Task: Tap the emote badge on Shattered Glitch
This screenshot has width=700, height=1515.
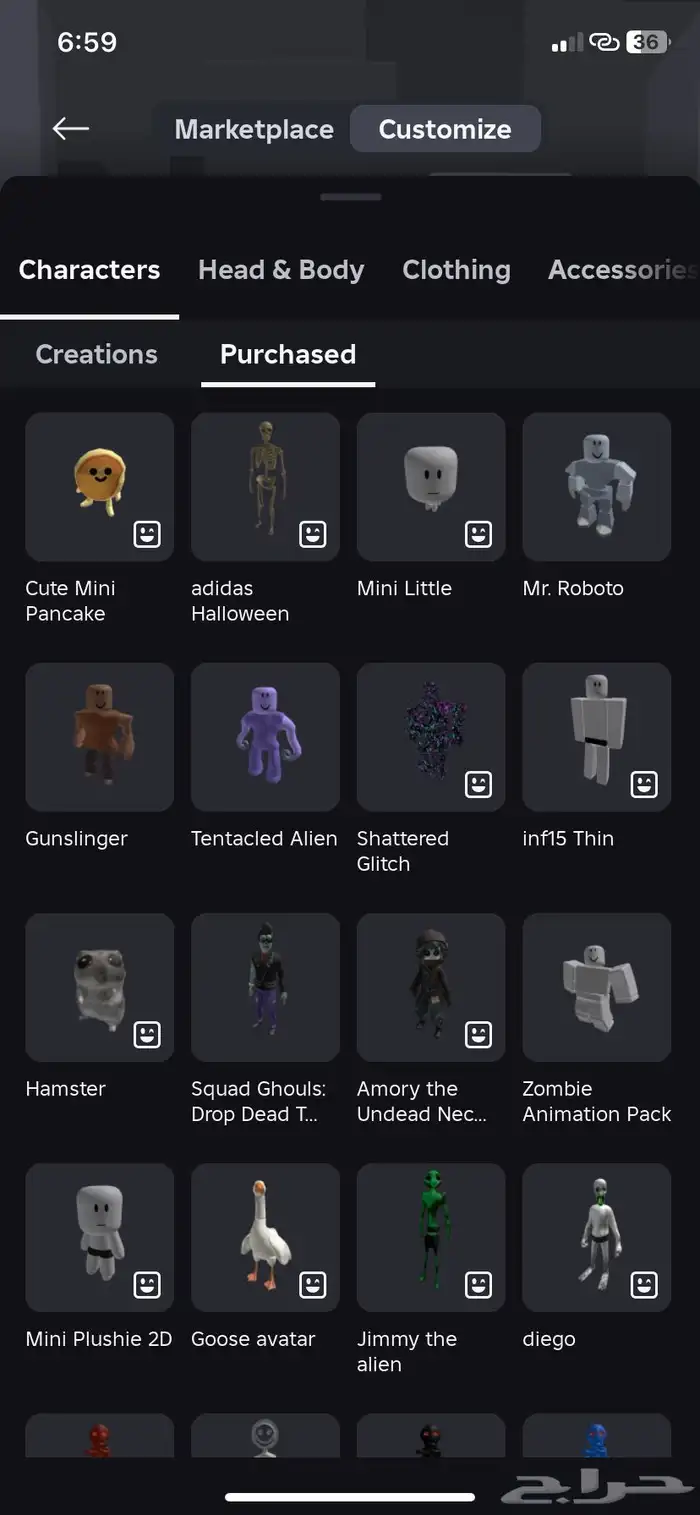Action: click(479, 784)
